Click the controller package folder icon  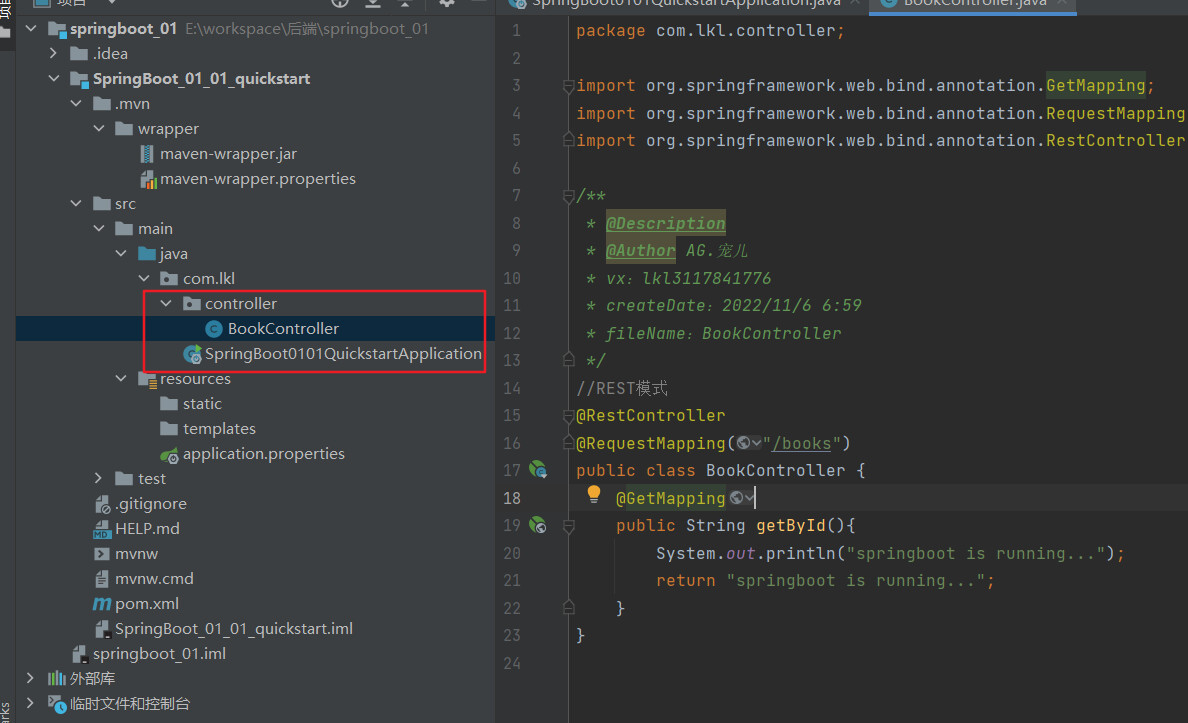(192, 304)
